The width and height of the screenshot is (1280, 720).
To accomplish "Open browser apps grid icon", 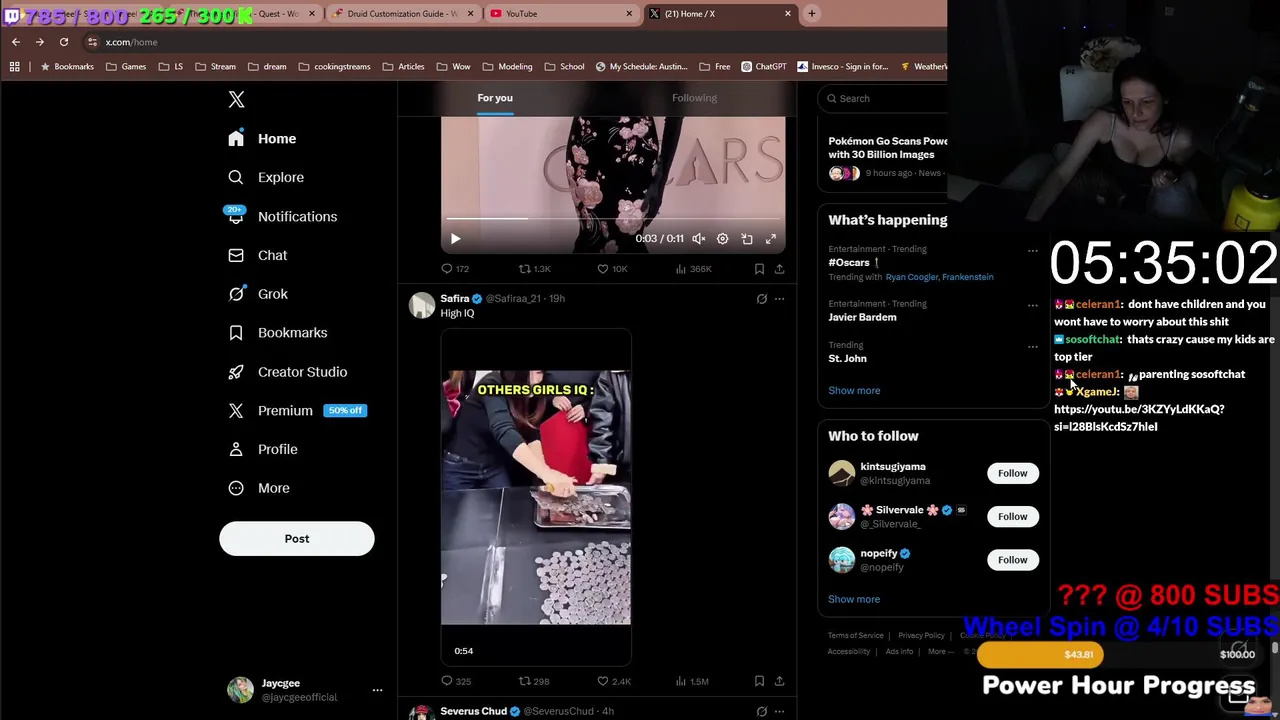I will [x=15, y=67].
